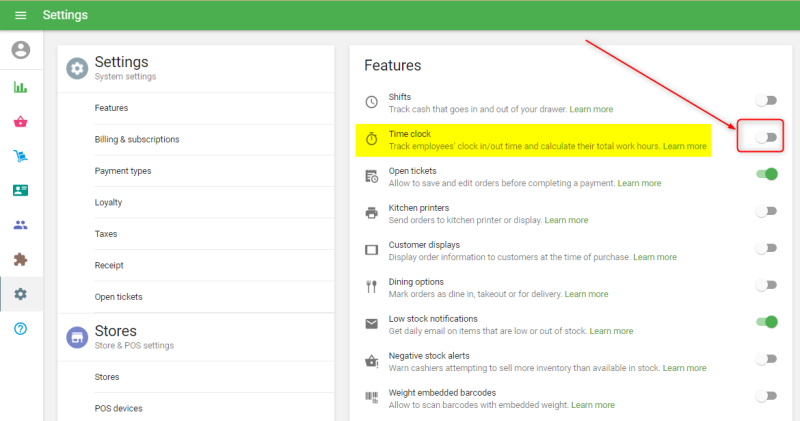800x421 pixels.
Task: Select Billing & subscriptions in settings menu
Action: (135, 139)
